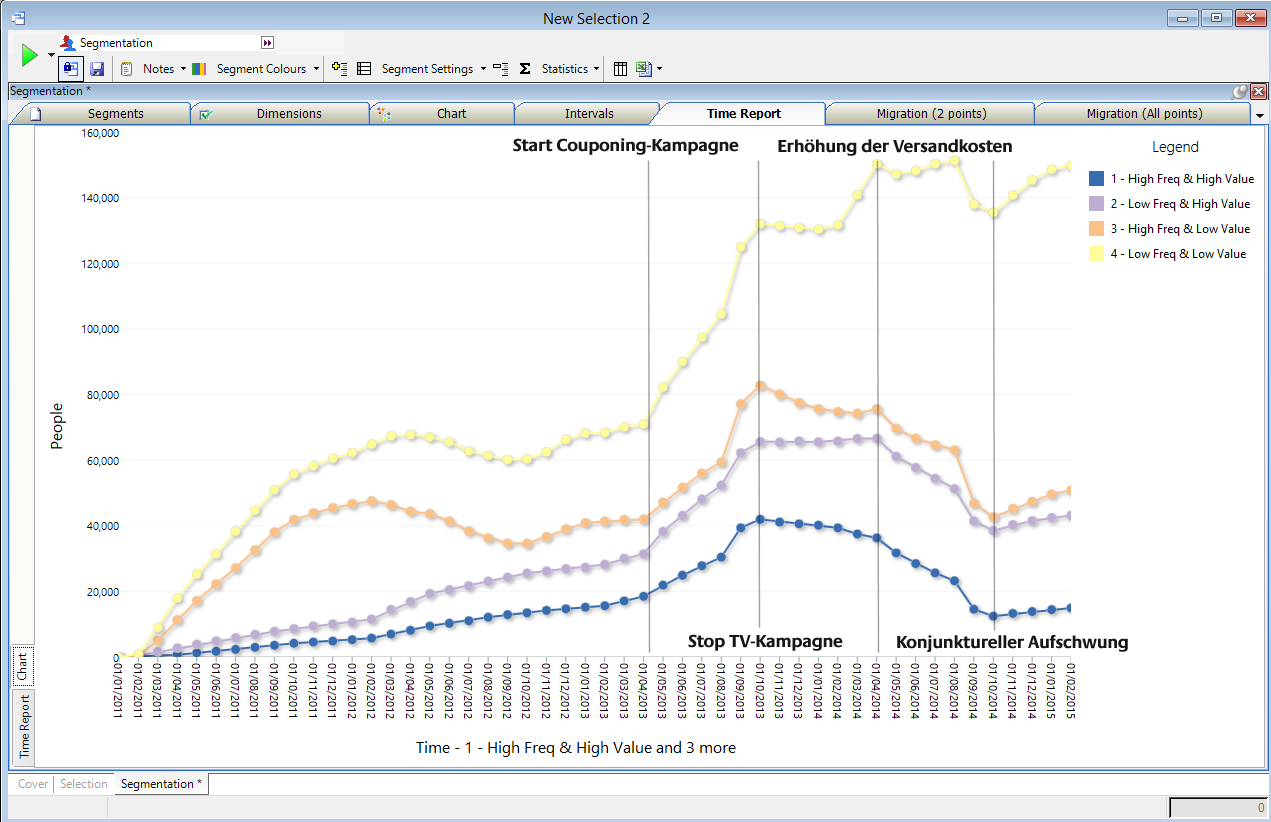This screenshot has width=1271, height=822.
Task: Select the vertical Chart side tab
Action: pos(22,666)
